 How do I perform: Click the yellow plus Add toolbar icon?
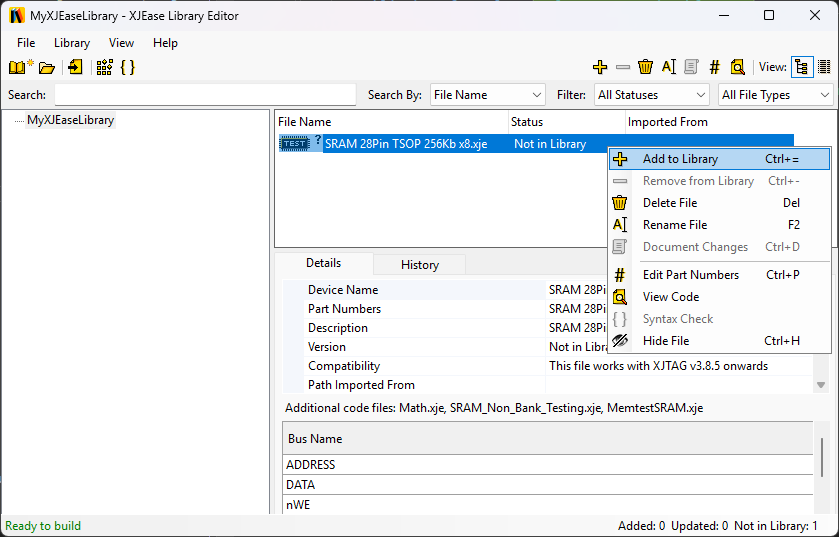(600, 67)
